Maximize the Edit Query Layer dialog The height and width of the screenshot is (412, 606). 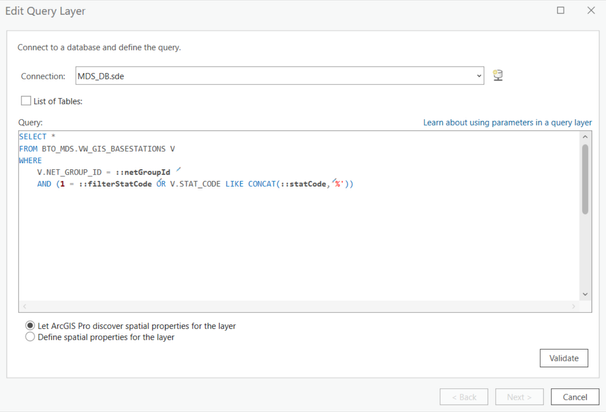click(x=560, y=10)
